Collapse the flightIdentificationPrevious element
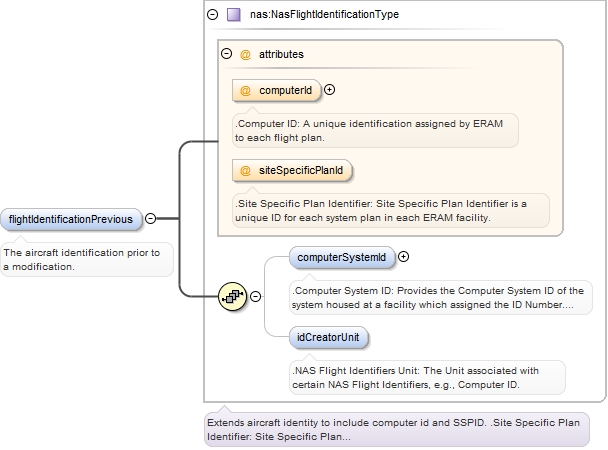 click(150, 218)
